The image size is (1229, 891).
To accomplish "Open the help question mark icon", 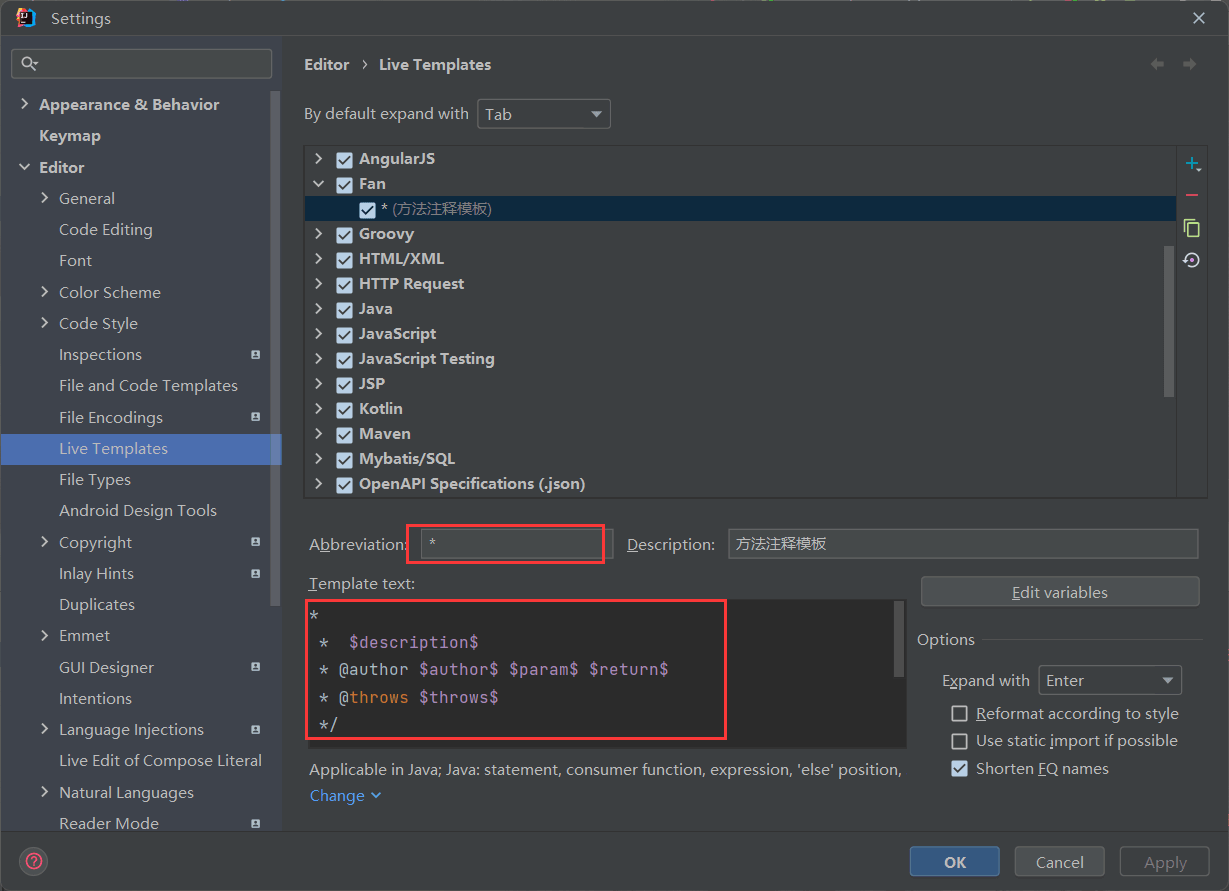I will [x=34, y=861].
